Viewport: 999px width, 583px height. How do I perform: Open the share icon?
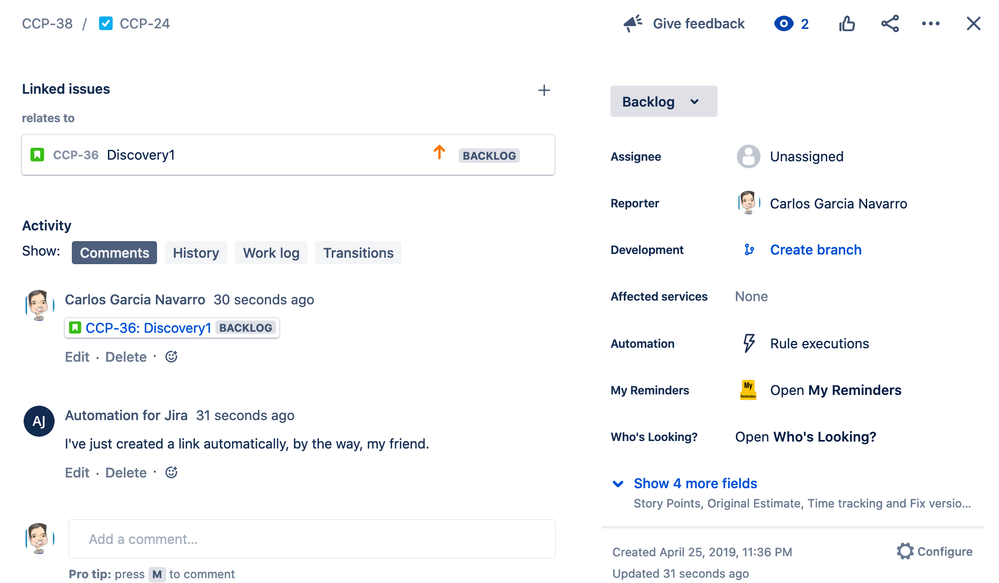(890, 24)
